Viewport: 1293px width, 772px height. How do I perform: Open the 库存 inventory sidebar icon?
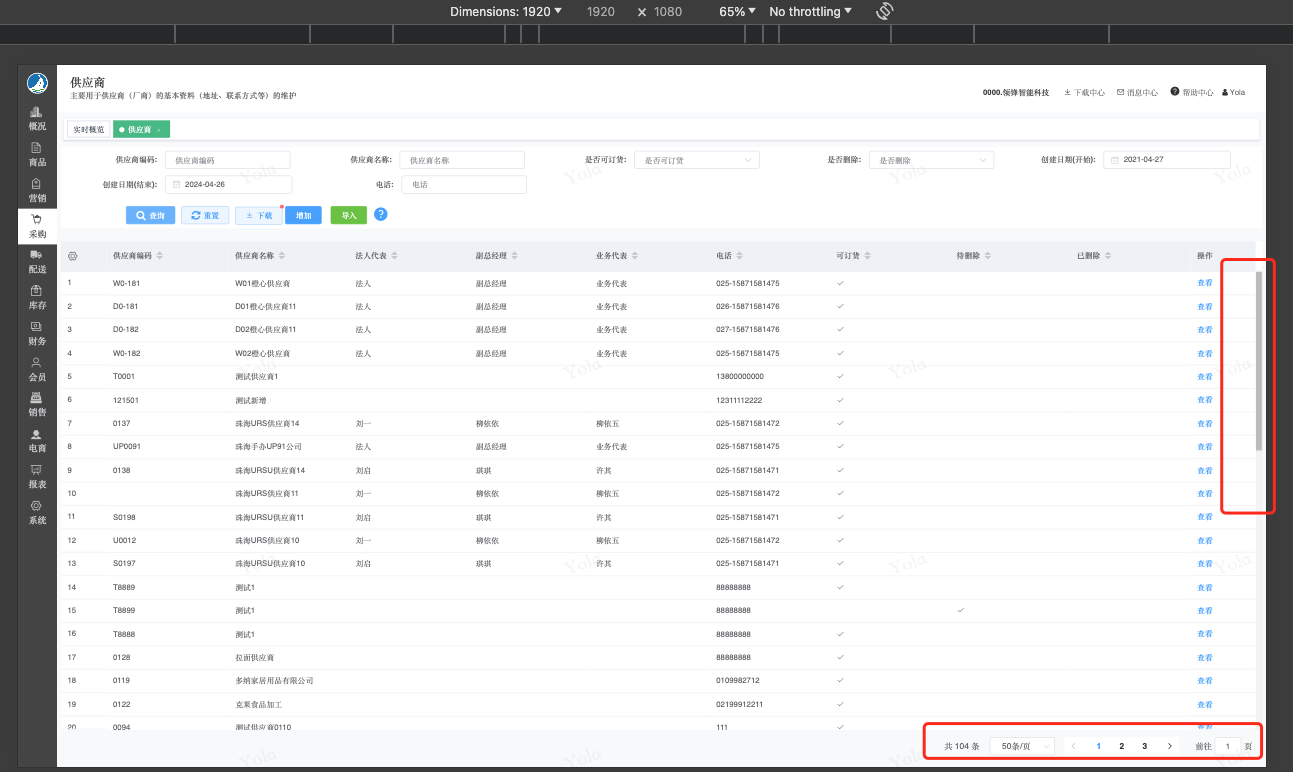37,296
